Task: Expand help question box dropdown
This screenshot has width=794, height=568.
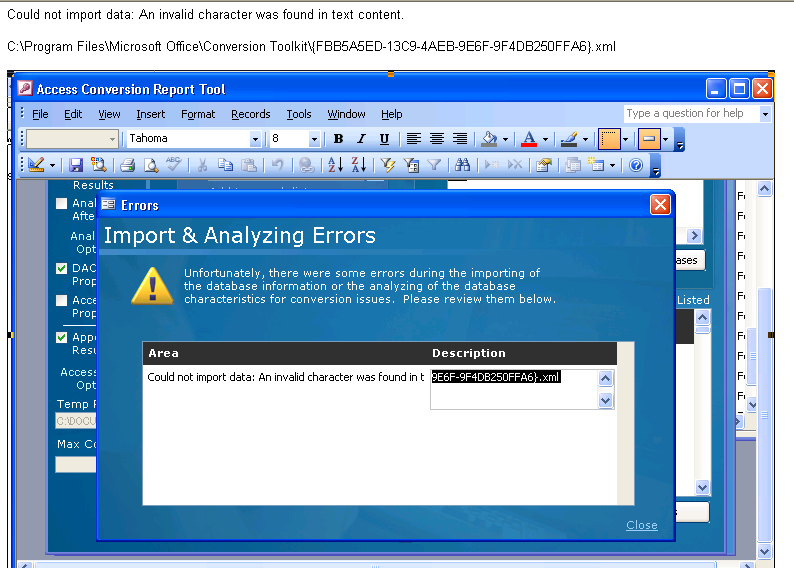Action: point(765,114)
